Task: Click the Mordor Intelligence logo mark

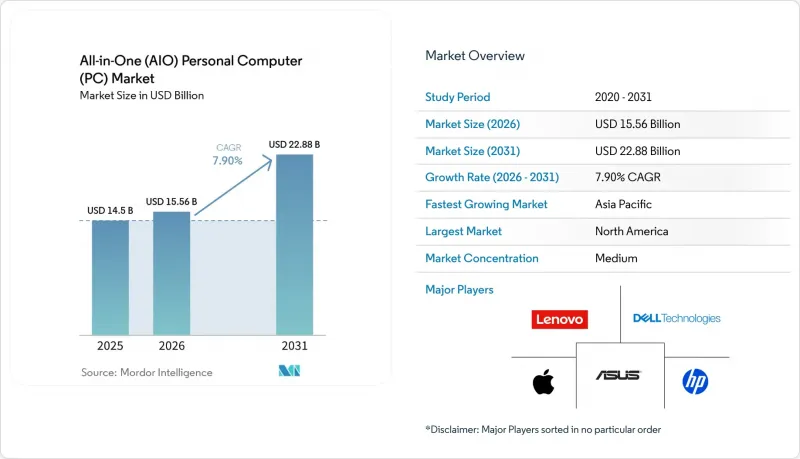Action: tap(289, 371)
